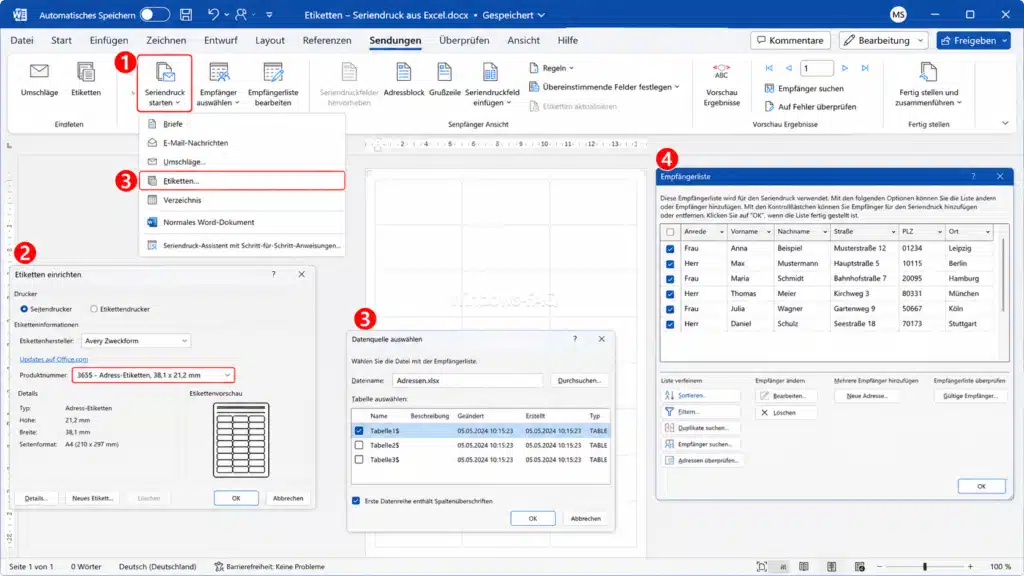Open Seriendruck starten dropdown
The height and width of the screenshot is (576, 1024).
165,84
